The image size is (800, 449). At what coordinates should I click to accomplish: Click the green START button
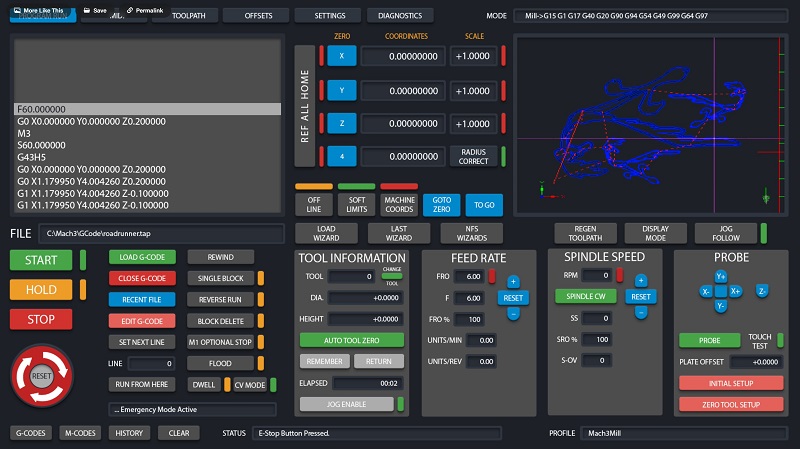pos(41,261)
